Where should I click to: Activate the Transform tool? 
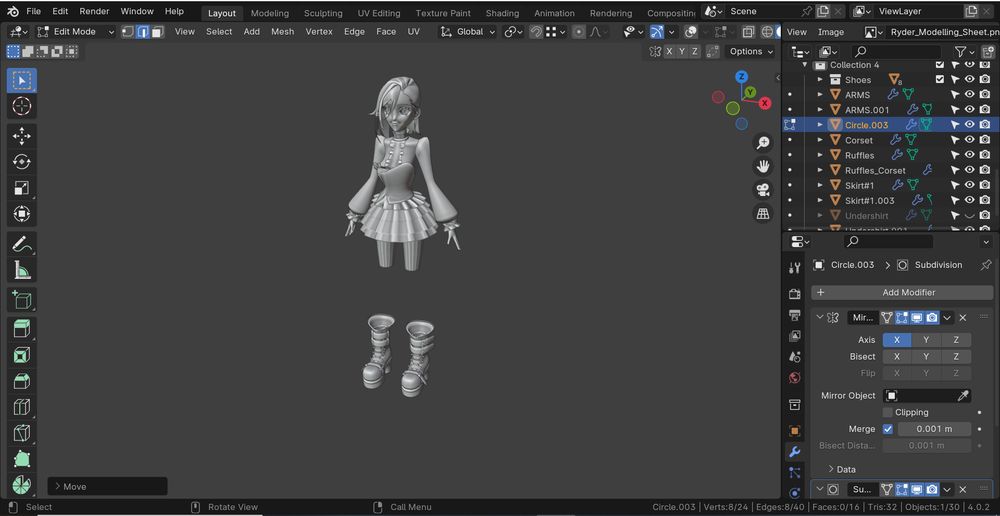22,214
